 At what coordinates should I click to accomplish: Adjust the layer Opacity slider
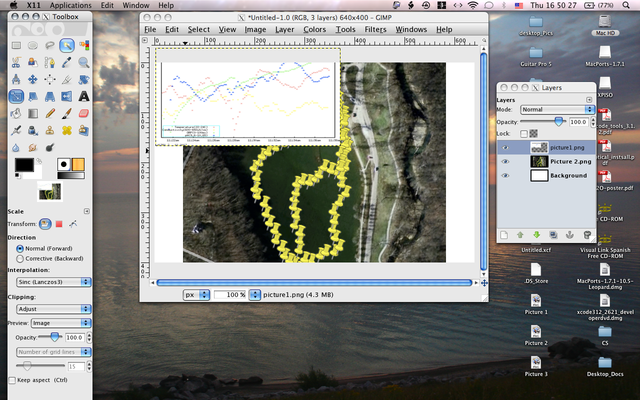click(x=542, y=122)
